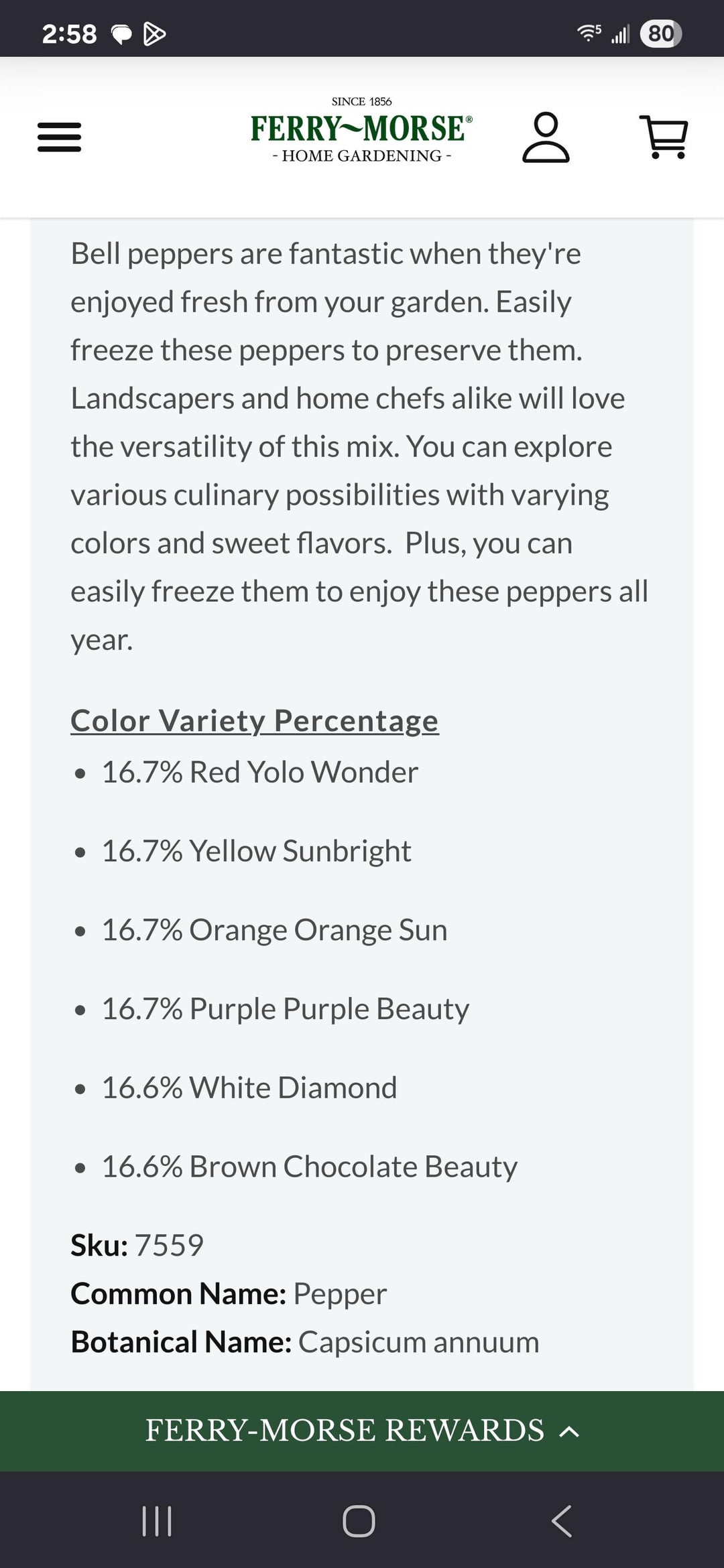724x1568 pixels.
Task: Tap the Play Store notification icon
Action: coord(154,34)
